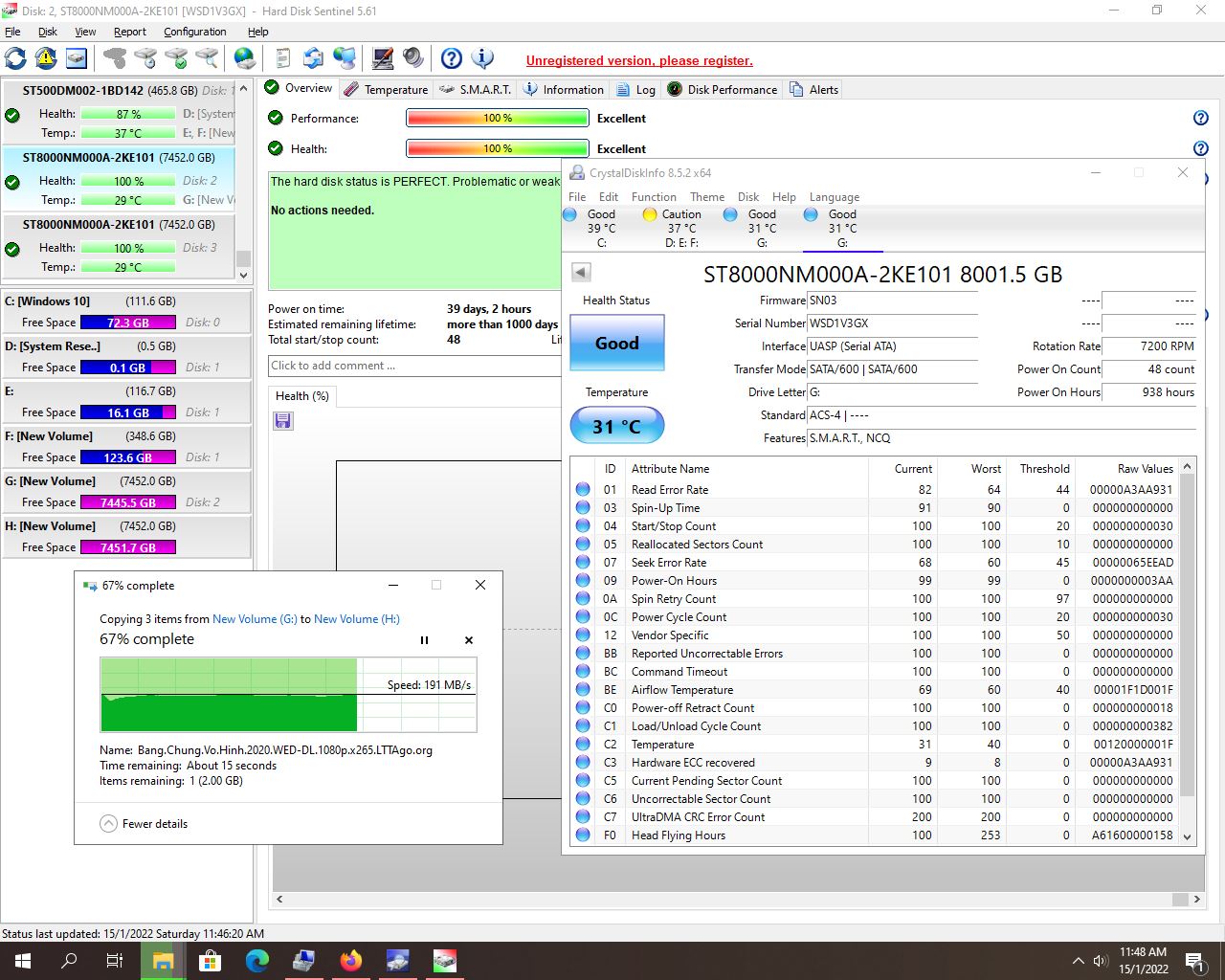
Task: Open the Configuration menu
Action: click(195, 32)
